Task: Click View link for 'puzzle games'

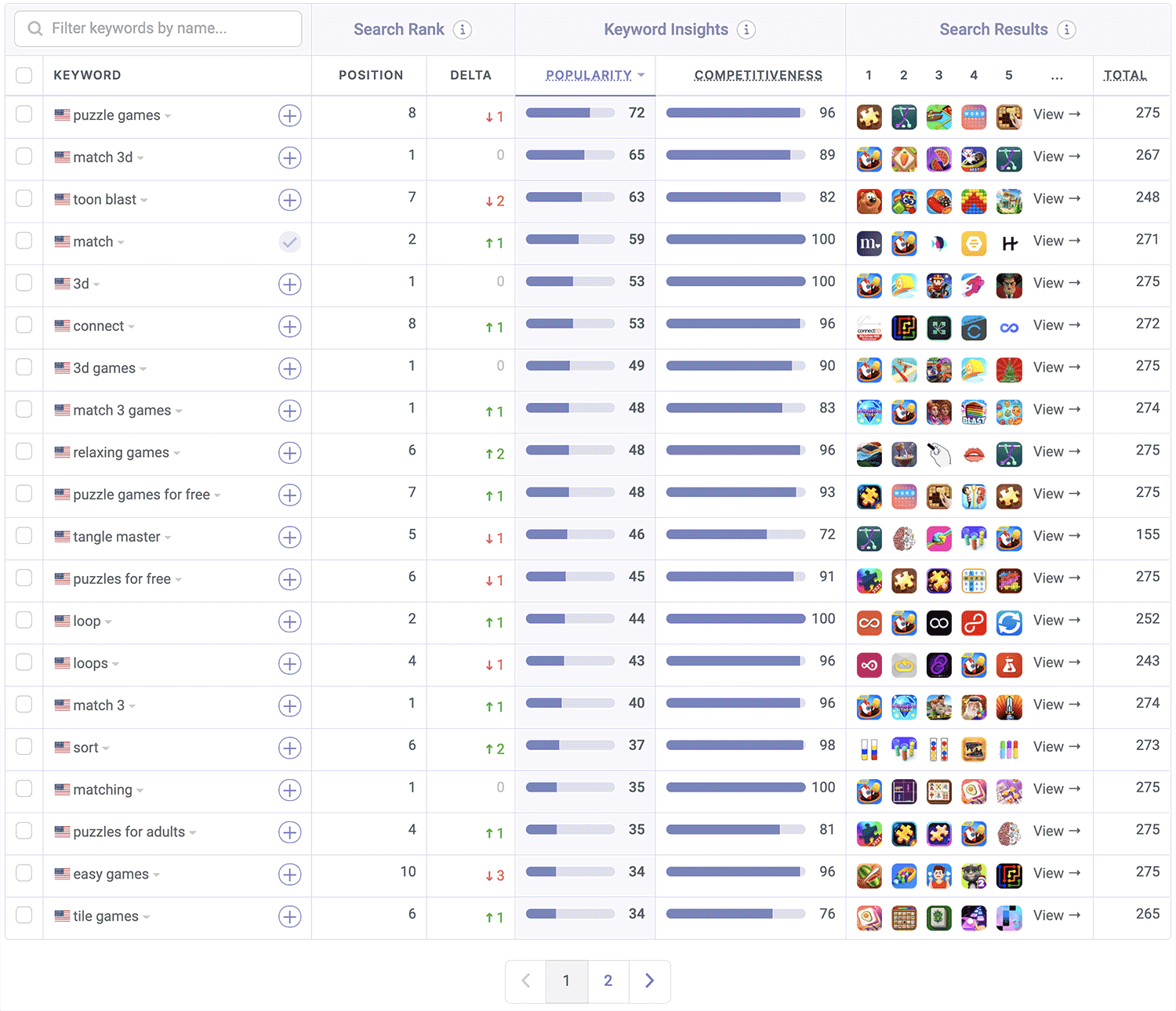Action: (1057, 114)
